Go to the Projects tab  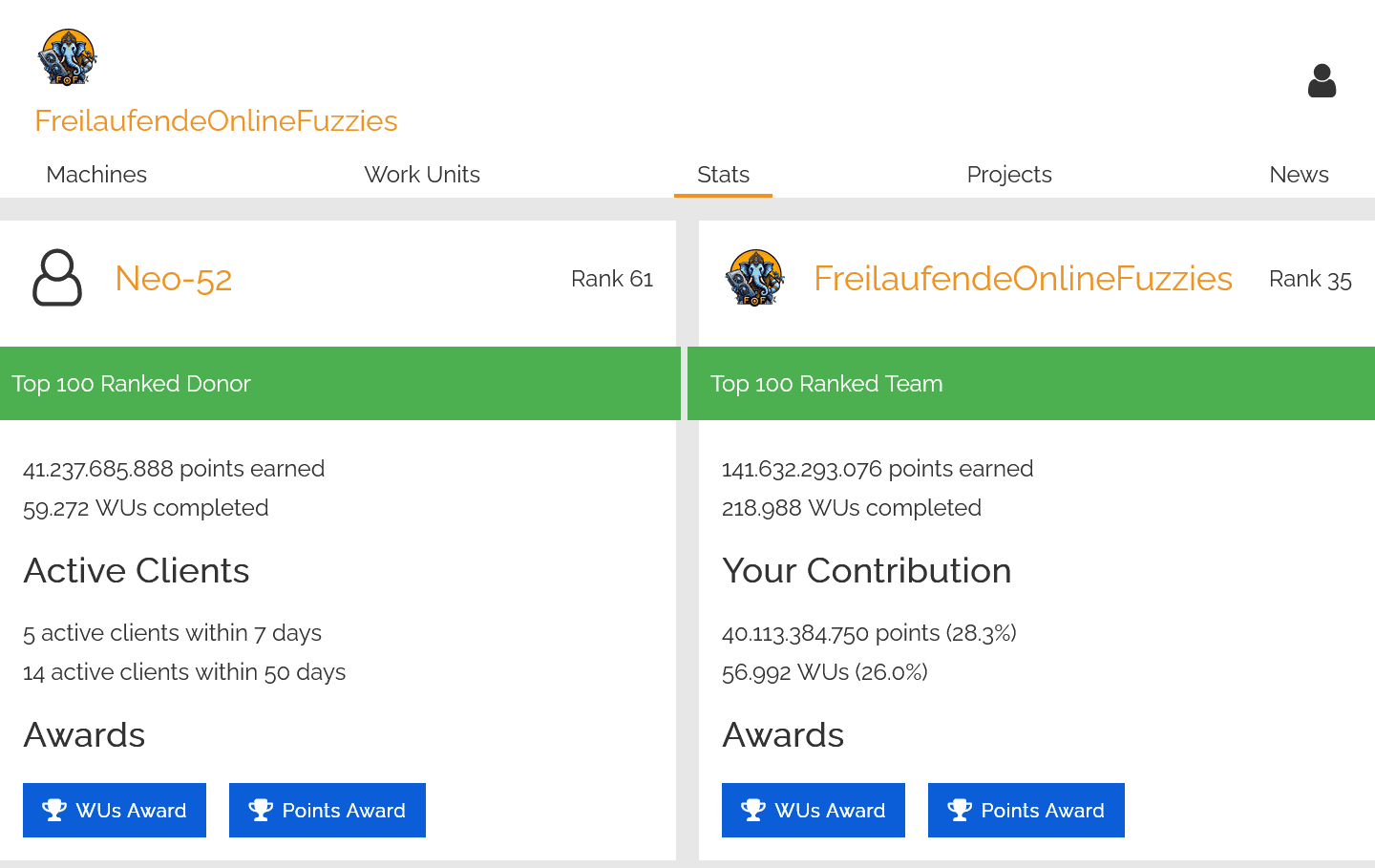1009,175
